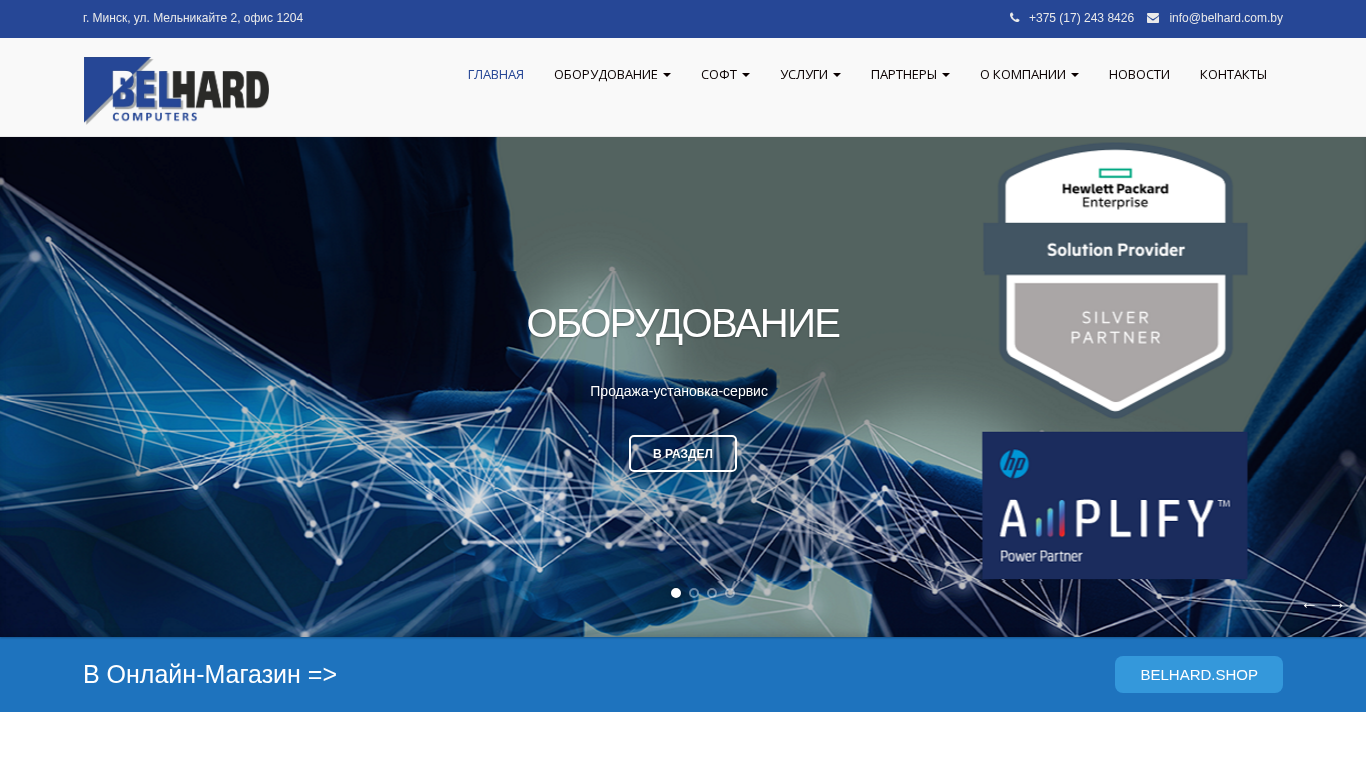
Task: Expand the ПАРТНЕРЫ dropdown menu
Action: pos(910,75)
